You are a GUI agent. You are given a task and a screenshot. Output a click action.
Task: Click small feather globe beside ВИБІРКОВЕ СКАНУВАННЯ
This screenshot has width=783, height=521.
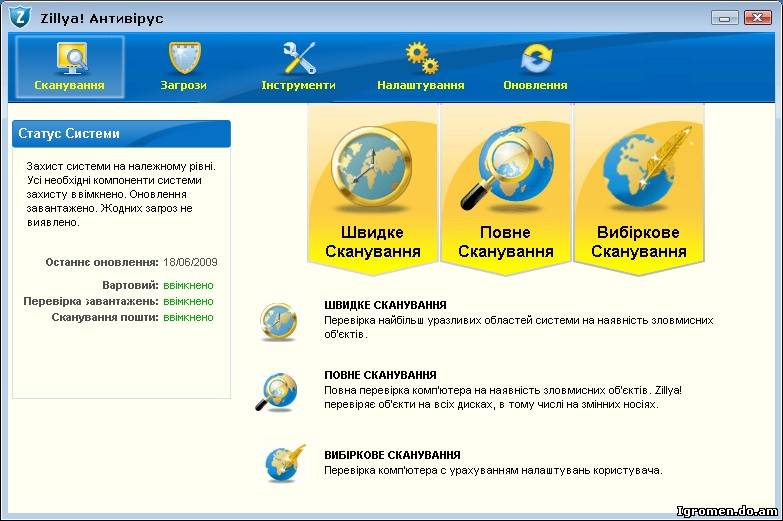click(285, 463)
